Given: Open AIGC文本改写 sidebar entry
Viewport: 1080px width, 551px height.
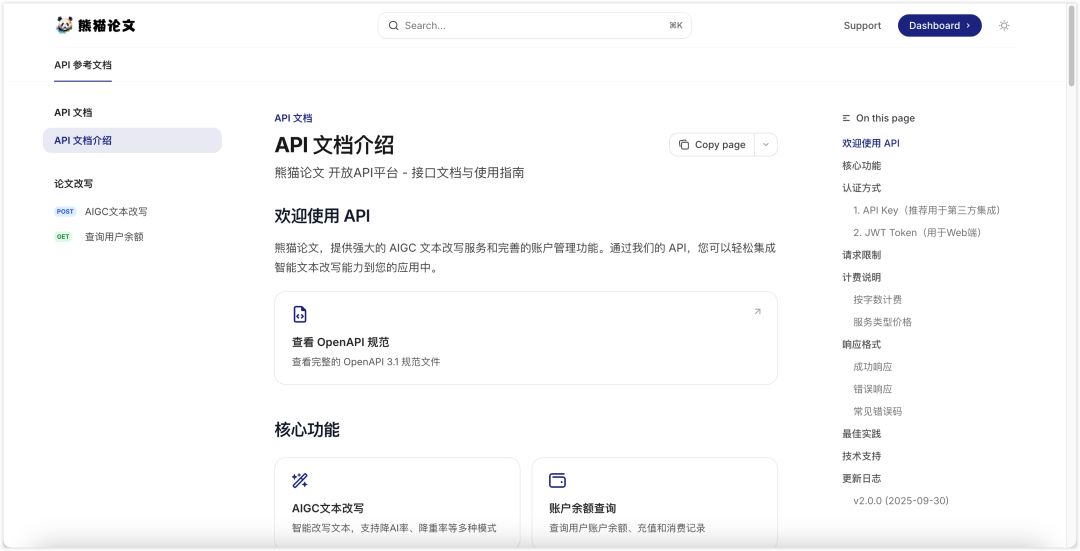Looking at the screenshot, I should pyautogui.click(x=116, y=211).
